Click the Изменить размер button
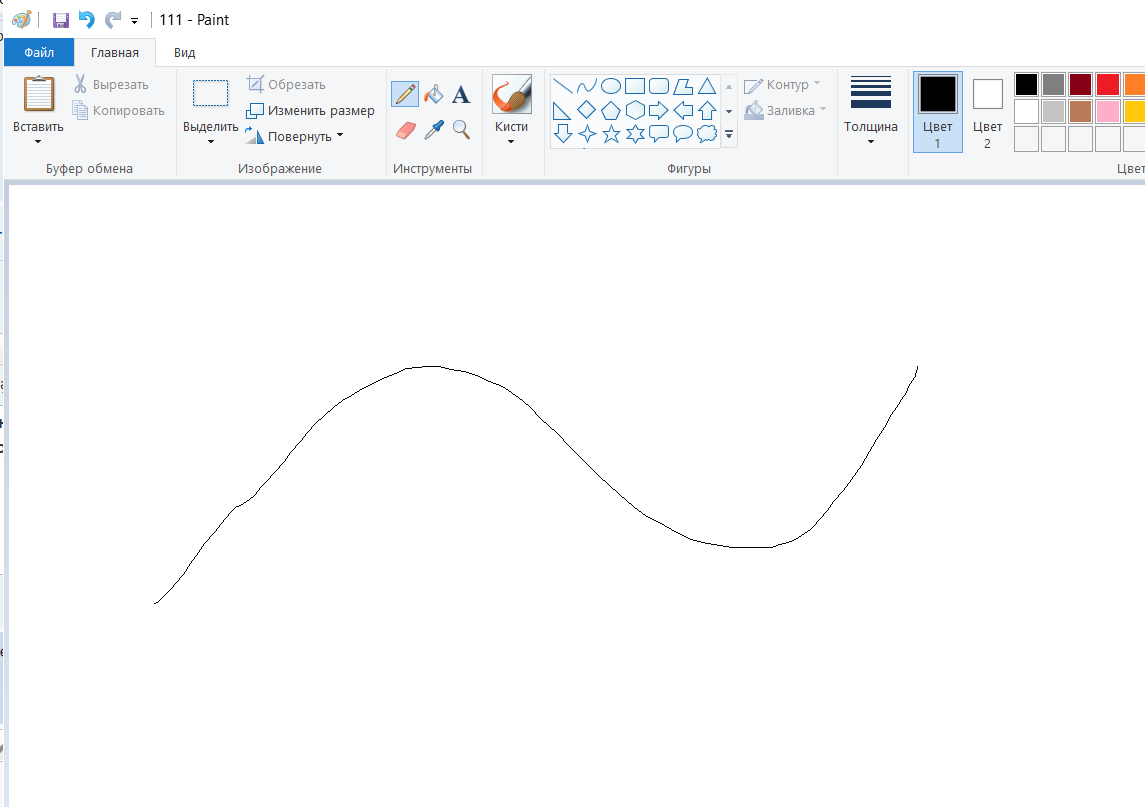1145x807 pixels. pyautogui.click(x=311, y=111)
